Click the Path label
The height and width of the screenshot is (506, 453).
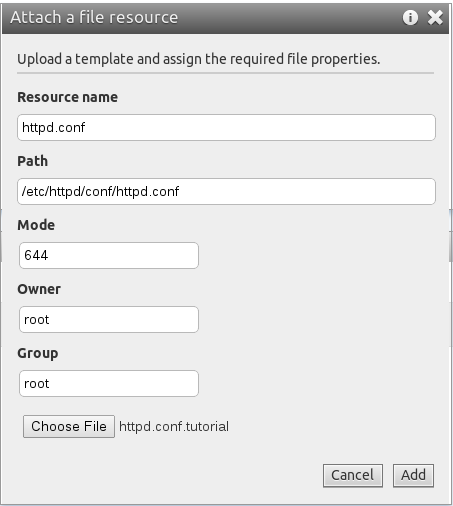33,161
